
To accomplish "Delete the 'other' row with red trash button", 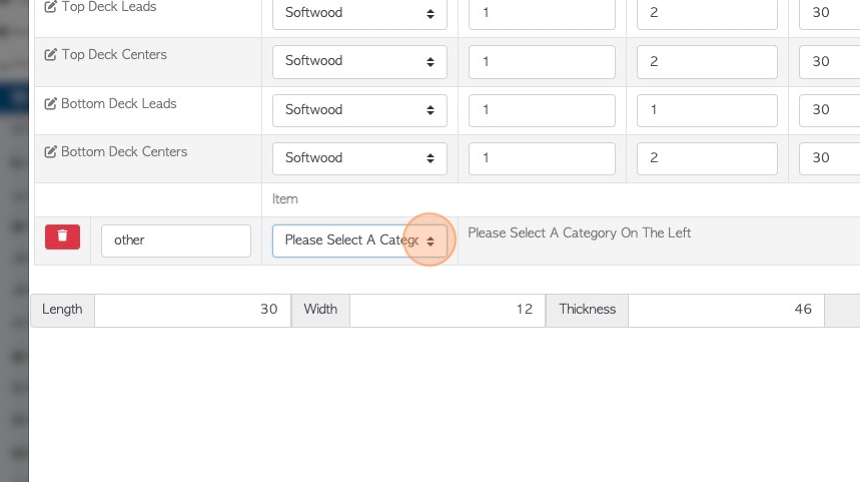I will pos(63,237).
